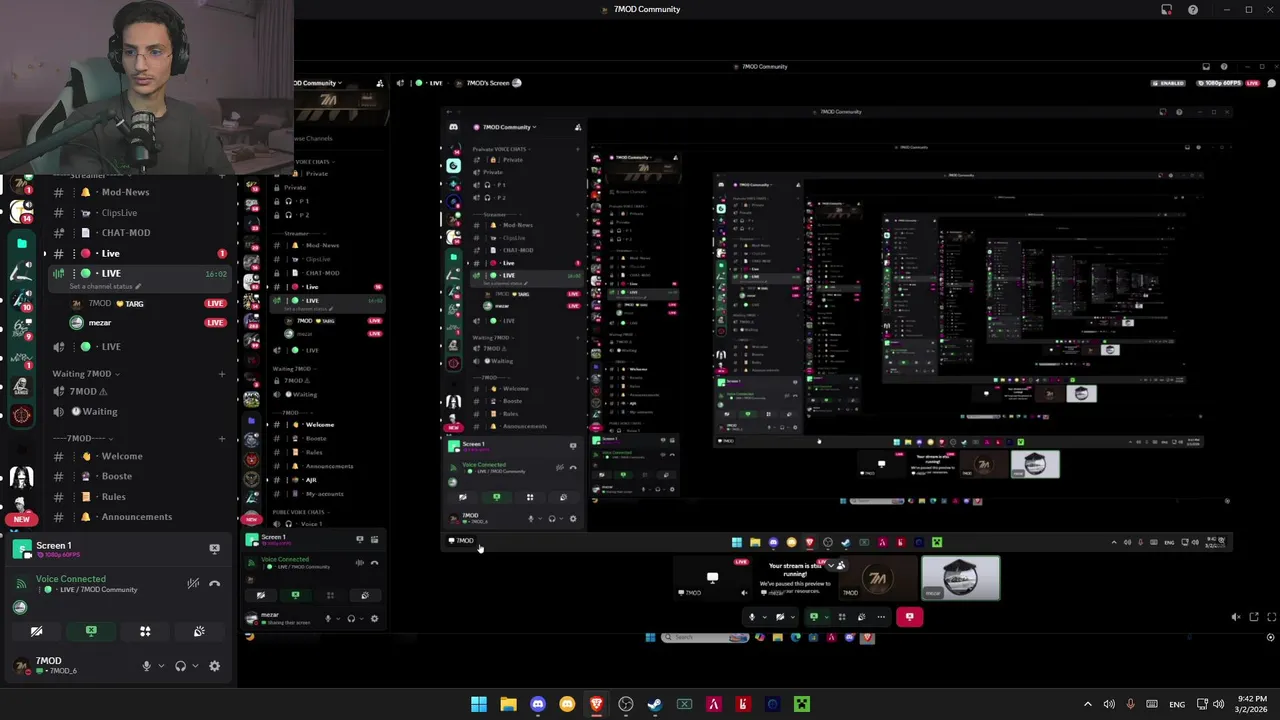Collapse the Waiting 7MOD category
The width and height of the screenshot is (1280, 720).
point(85,374)
